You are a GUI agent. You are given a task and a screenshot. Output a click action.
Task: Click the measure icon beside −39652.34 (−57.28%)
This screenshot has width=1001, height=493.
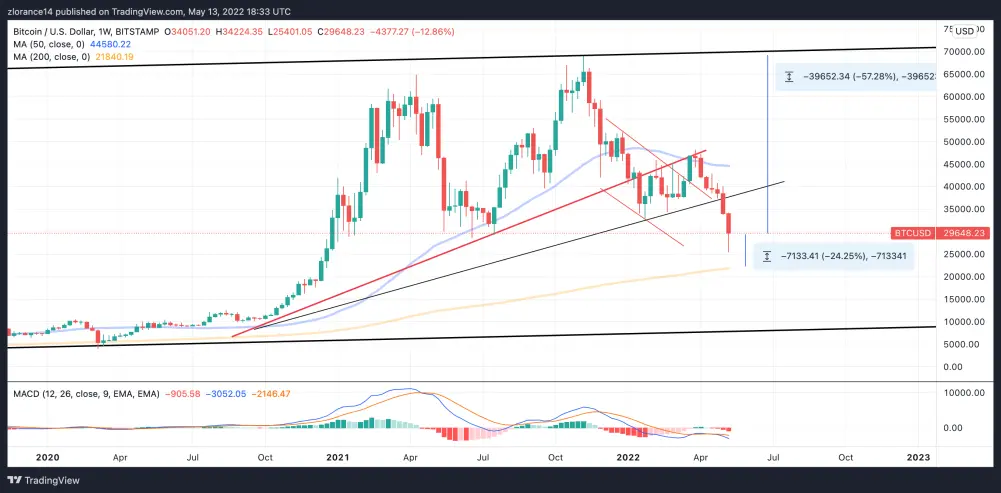tap(789, 77)
